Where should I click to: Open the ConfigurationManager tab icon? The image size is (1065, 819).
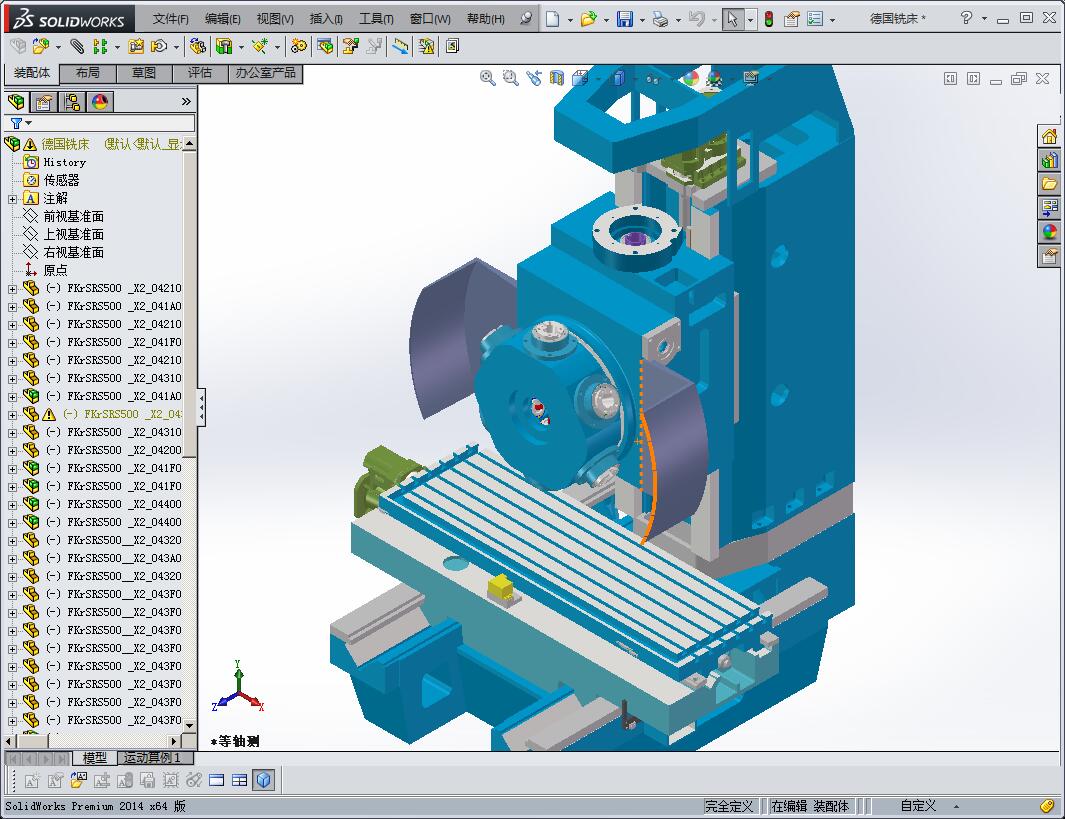coord(72,102)
